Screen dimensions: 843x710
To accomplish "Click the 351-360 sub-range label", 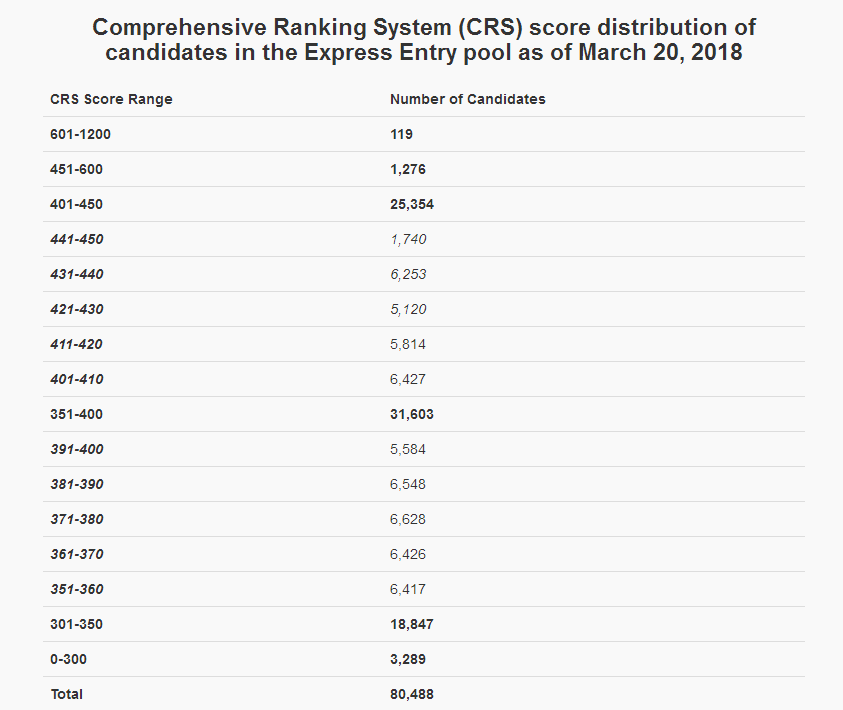I will coord(76,589).
